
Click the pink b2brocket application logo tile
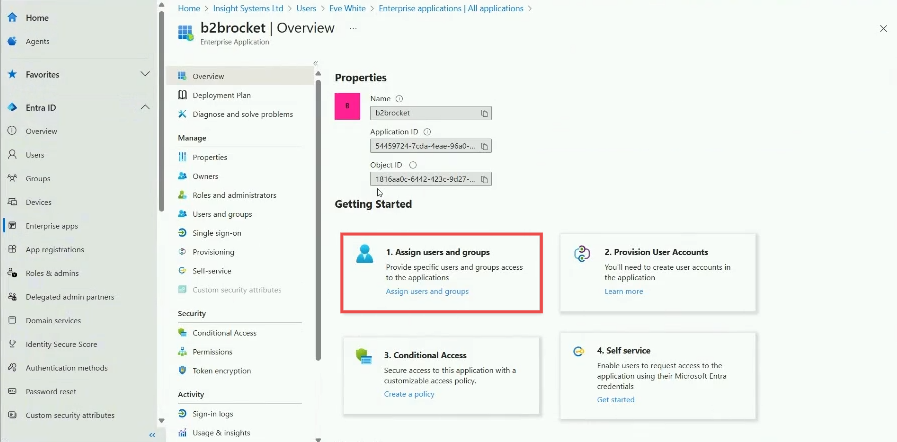tap(348, 105)
